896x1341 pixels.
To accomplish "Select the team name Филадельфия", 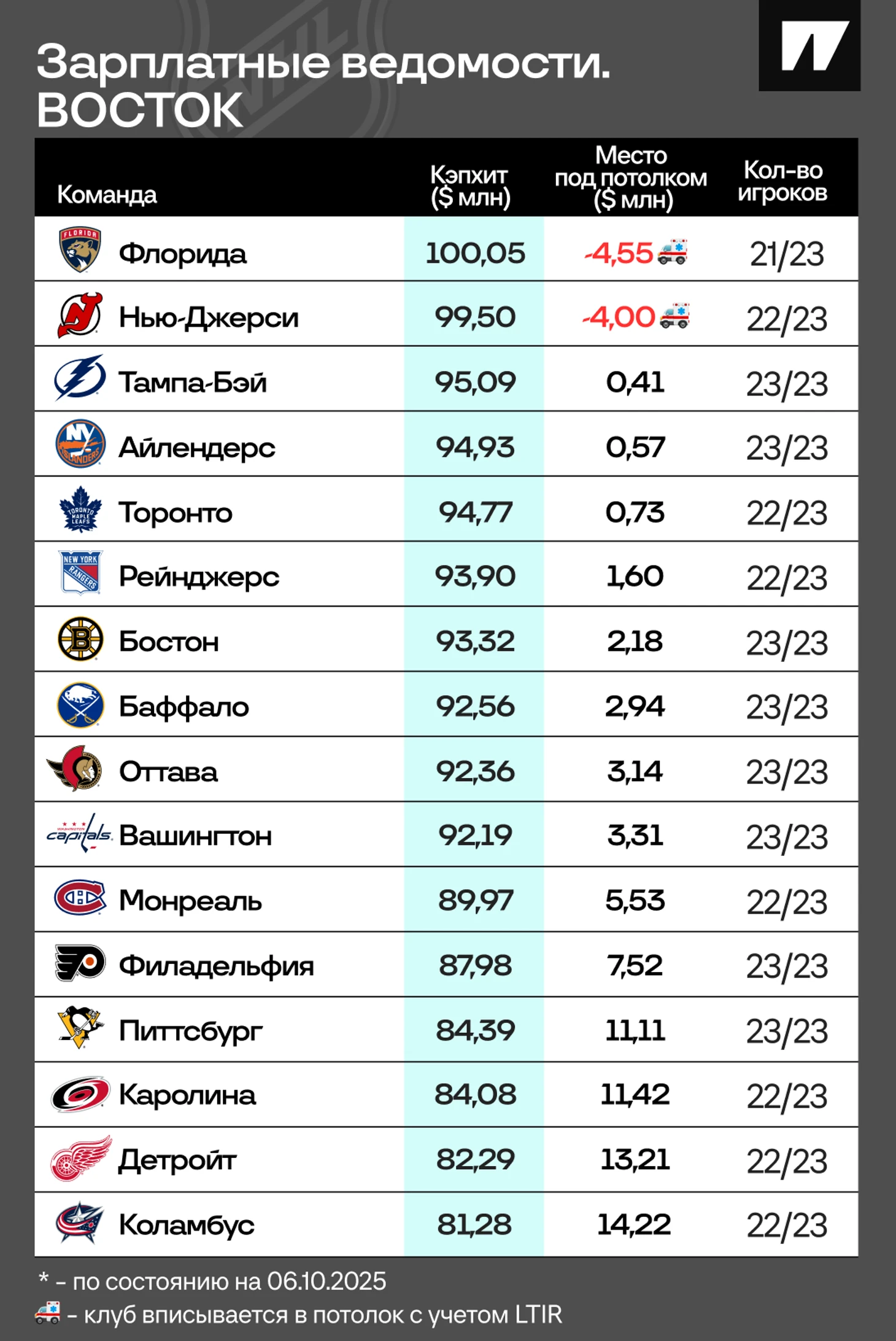I will pos(216,966).
